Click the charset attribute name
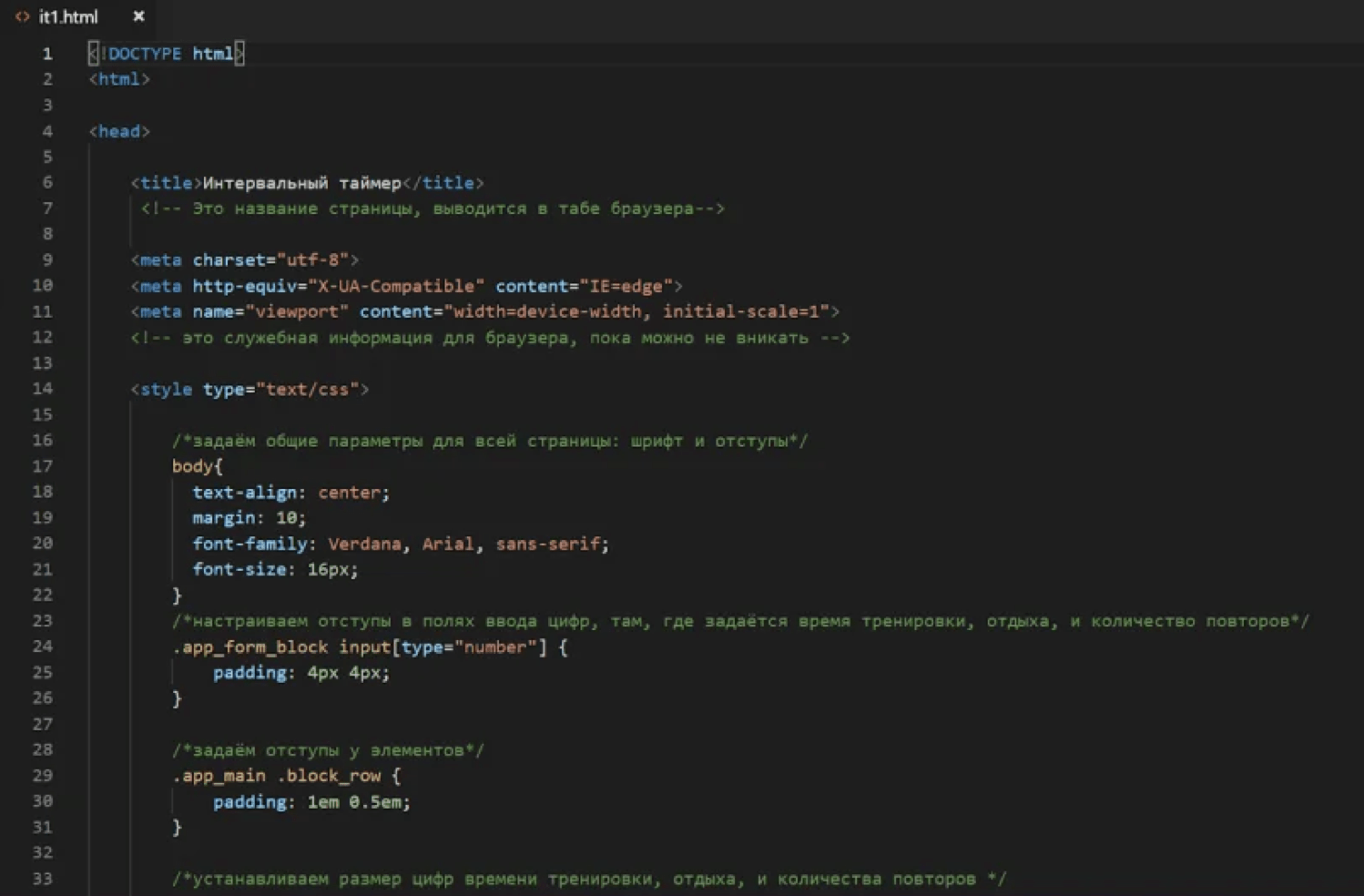The height and width of the screenshot is (896, 1364). (229, 260)
